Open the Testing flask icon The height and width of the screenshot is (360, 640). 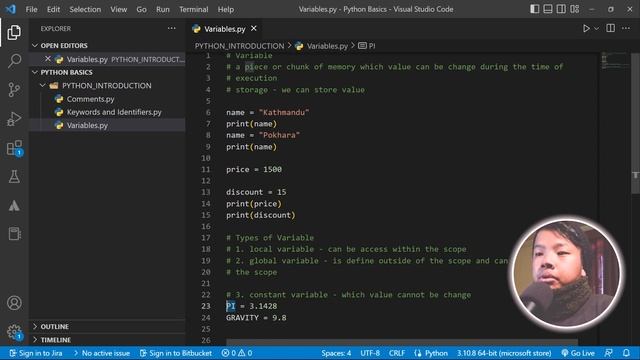point(14,177)
